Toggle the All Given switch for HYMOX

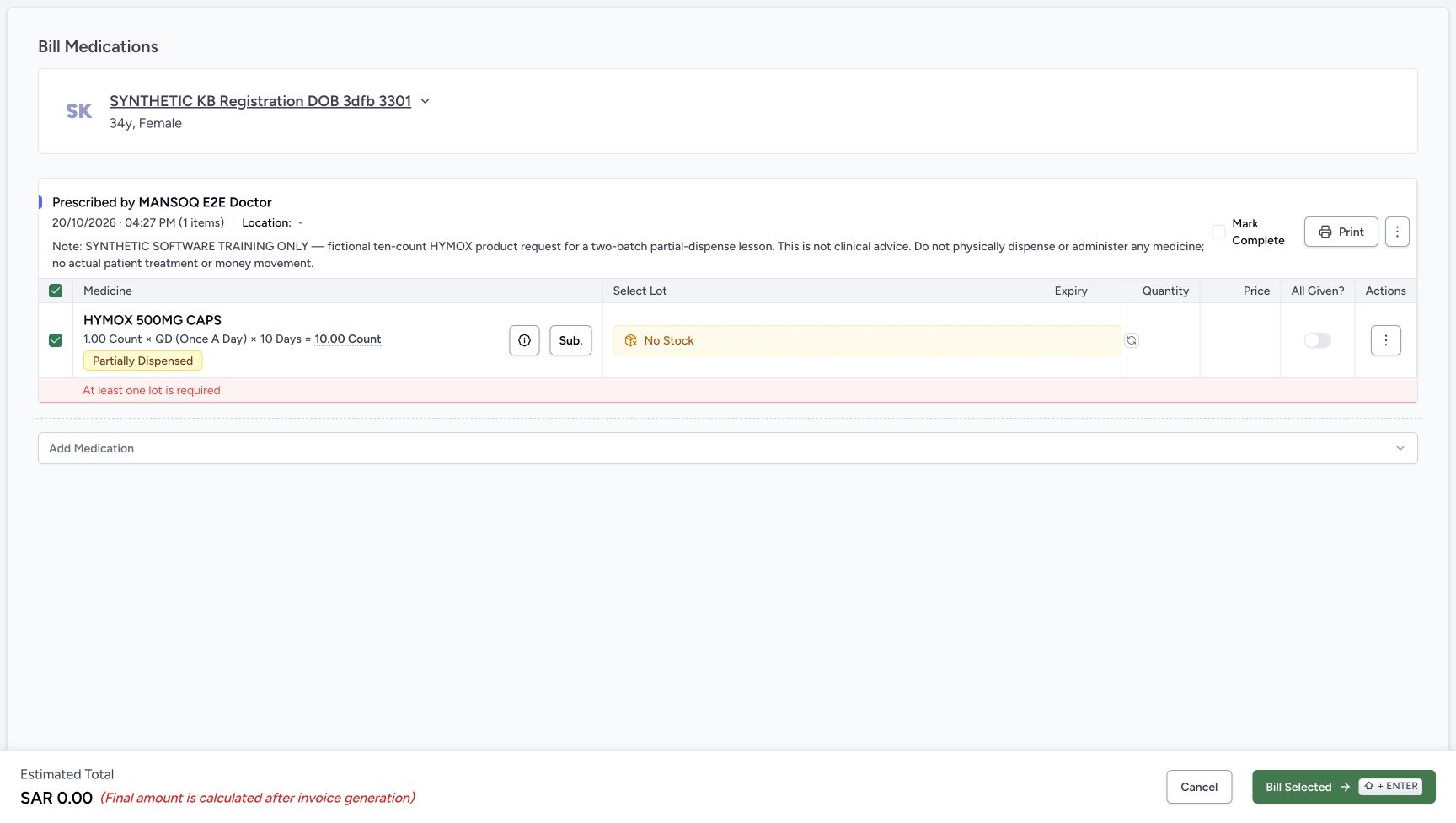[1318, 340]
